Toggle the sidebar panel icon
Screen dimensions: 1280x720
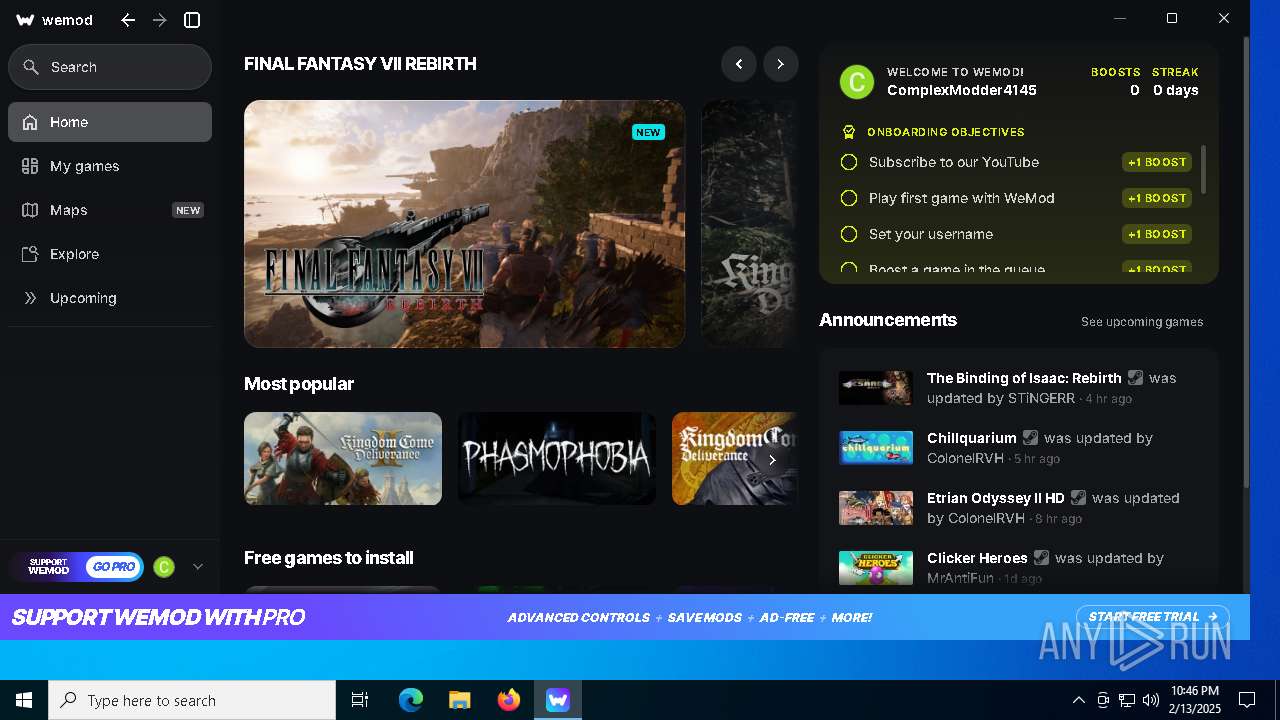point(192,20)
